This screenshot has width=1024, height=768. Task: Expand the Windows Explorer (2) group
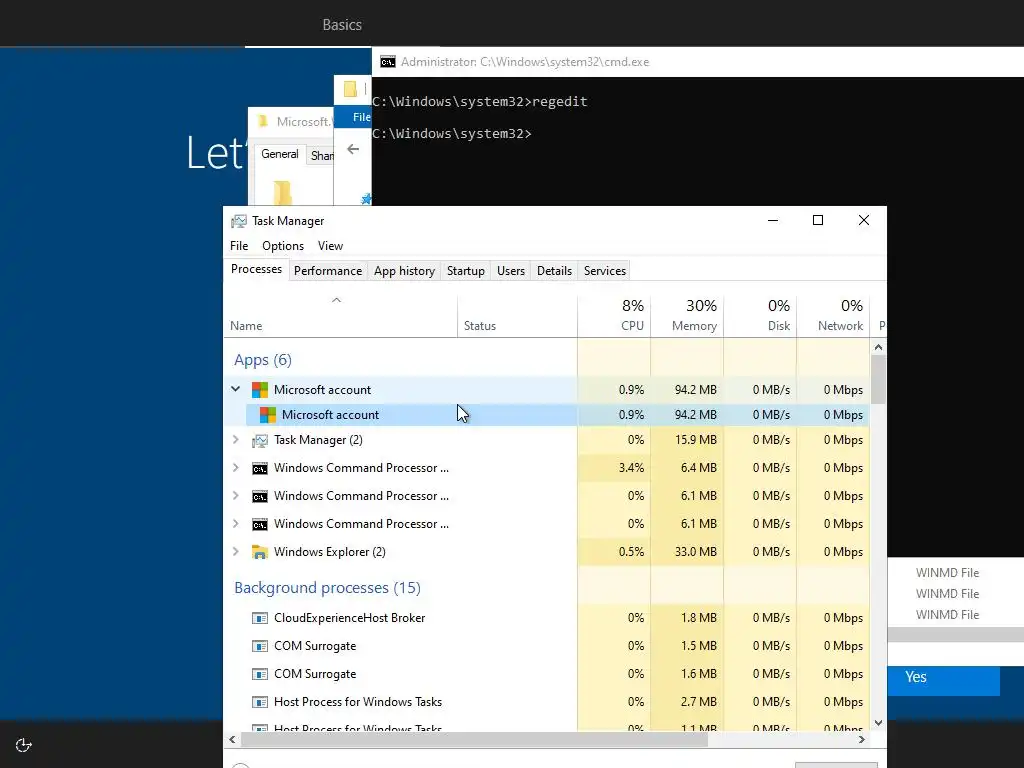[236, 552]
